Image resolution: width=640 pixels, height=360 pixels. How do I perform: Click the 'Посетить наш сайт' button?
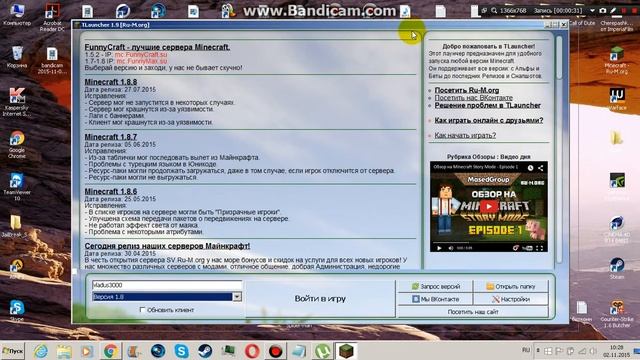(473, 312)
